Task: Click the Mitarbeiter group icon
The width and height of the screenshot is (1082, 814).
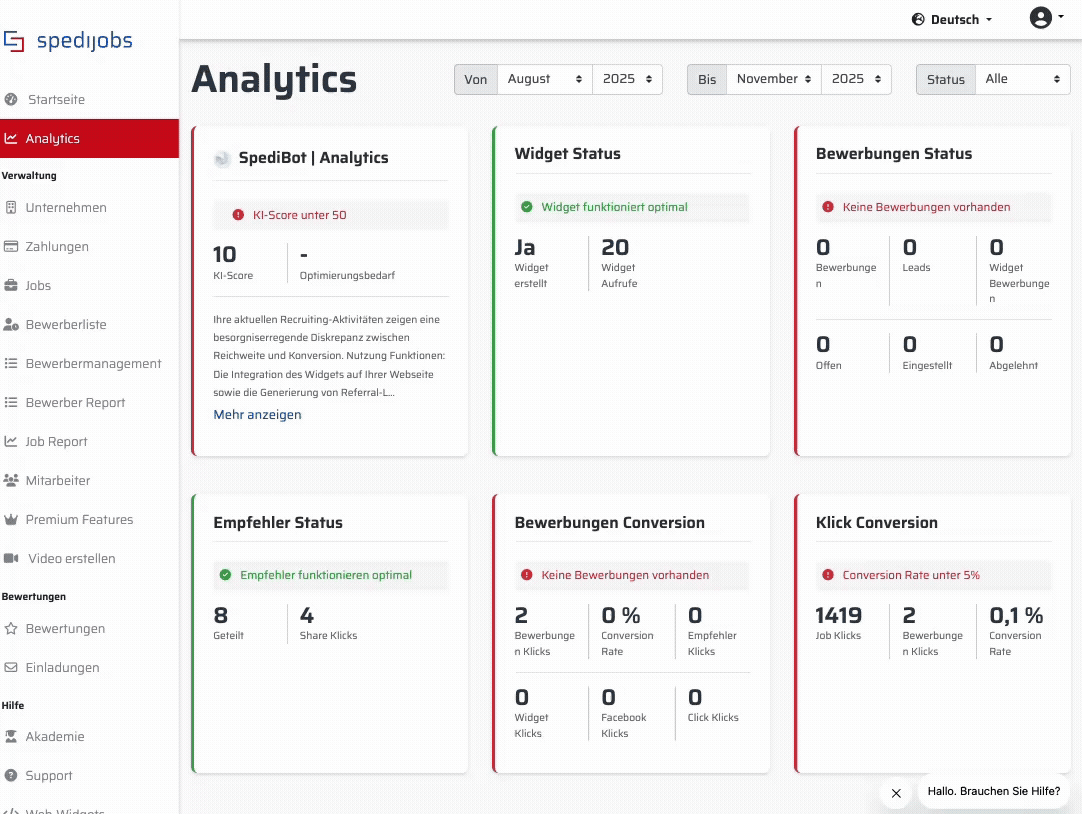Action: [x=11, y=480]
